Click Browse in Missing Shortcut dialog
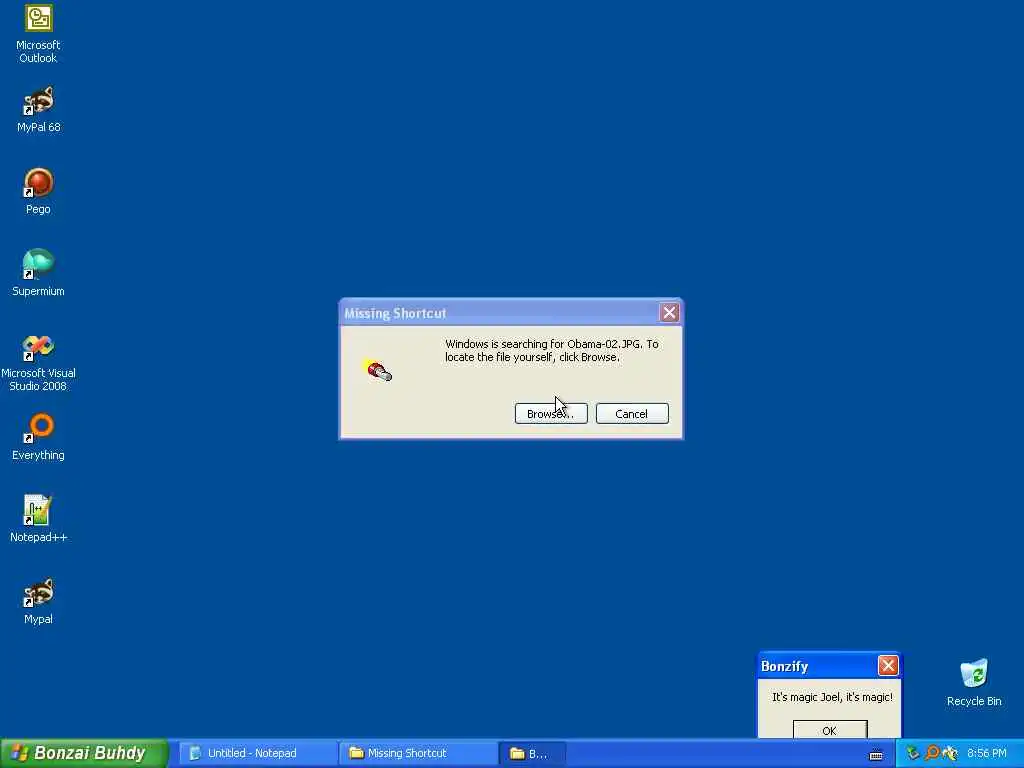Viewport: 1024px width, 768px height. tap(551, 413)
